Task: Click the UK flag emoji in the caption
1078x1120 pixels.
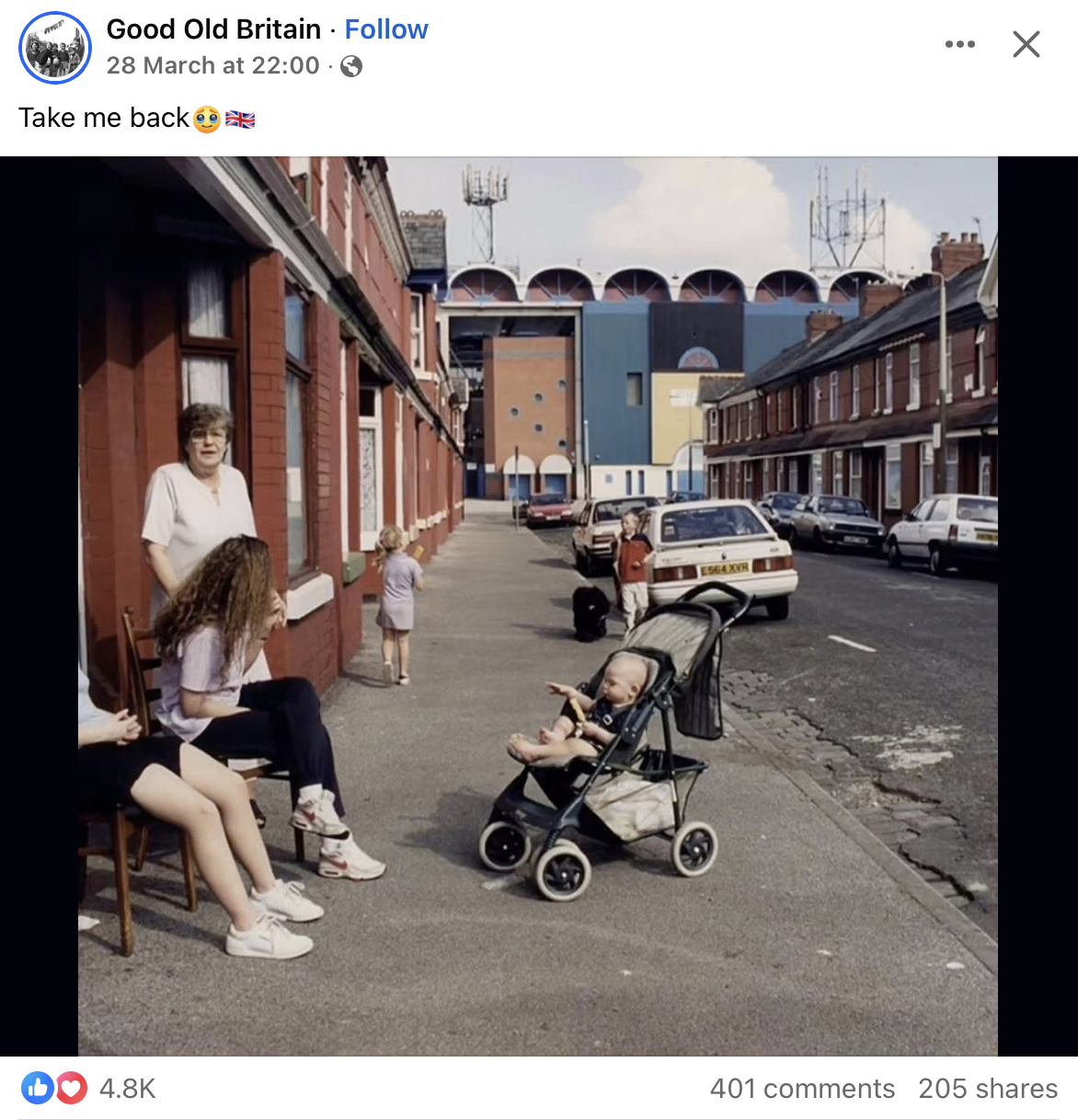Action: [x=240, y=119]
